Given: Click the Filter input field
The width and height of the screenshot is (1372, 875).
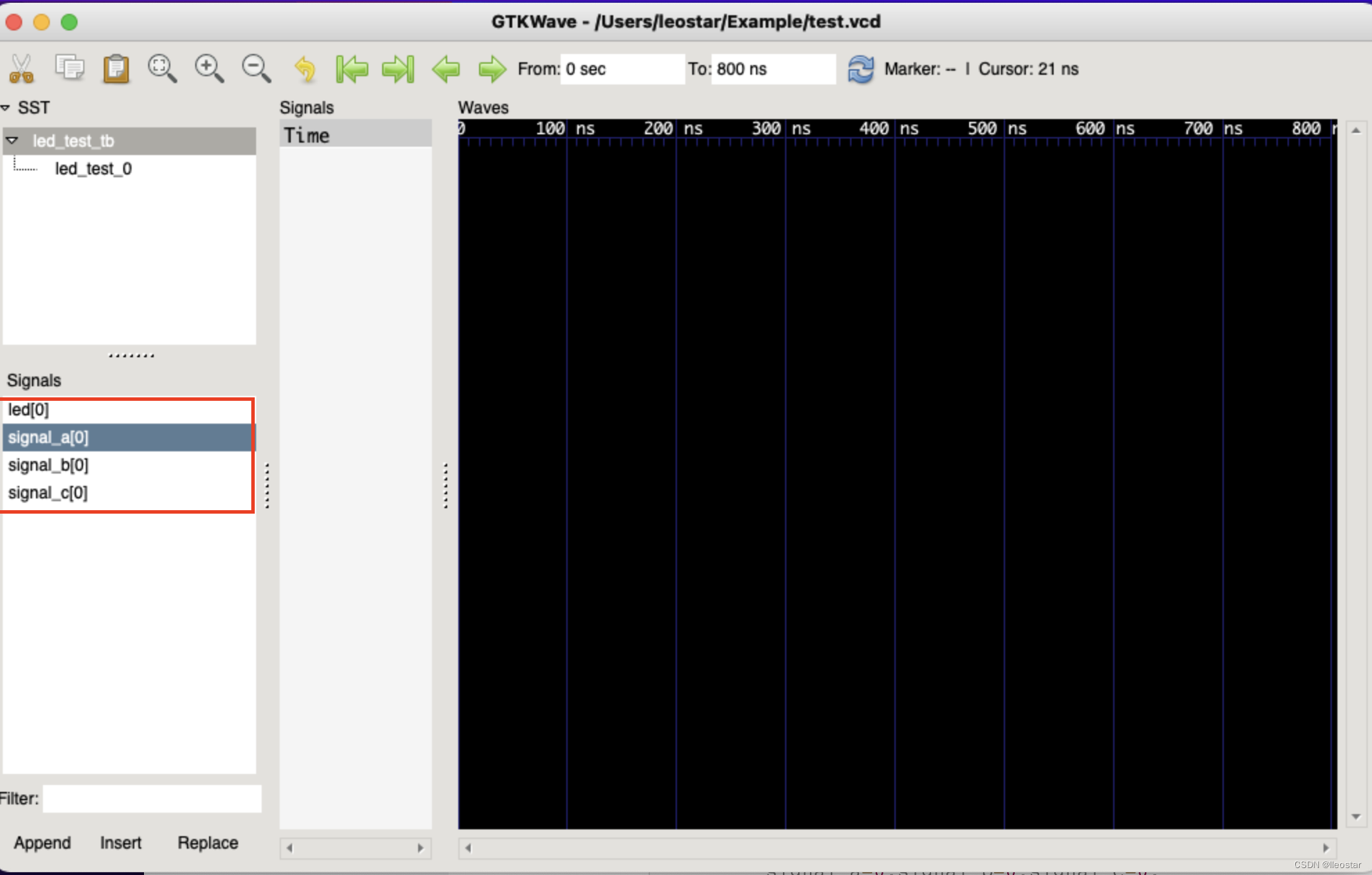Looking at the screenshot, I should pyautogui.click(x=152, y=798).
